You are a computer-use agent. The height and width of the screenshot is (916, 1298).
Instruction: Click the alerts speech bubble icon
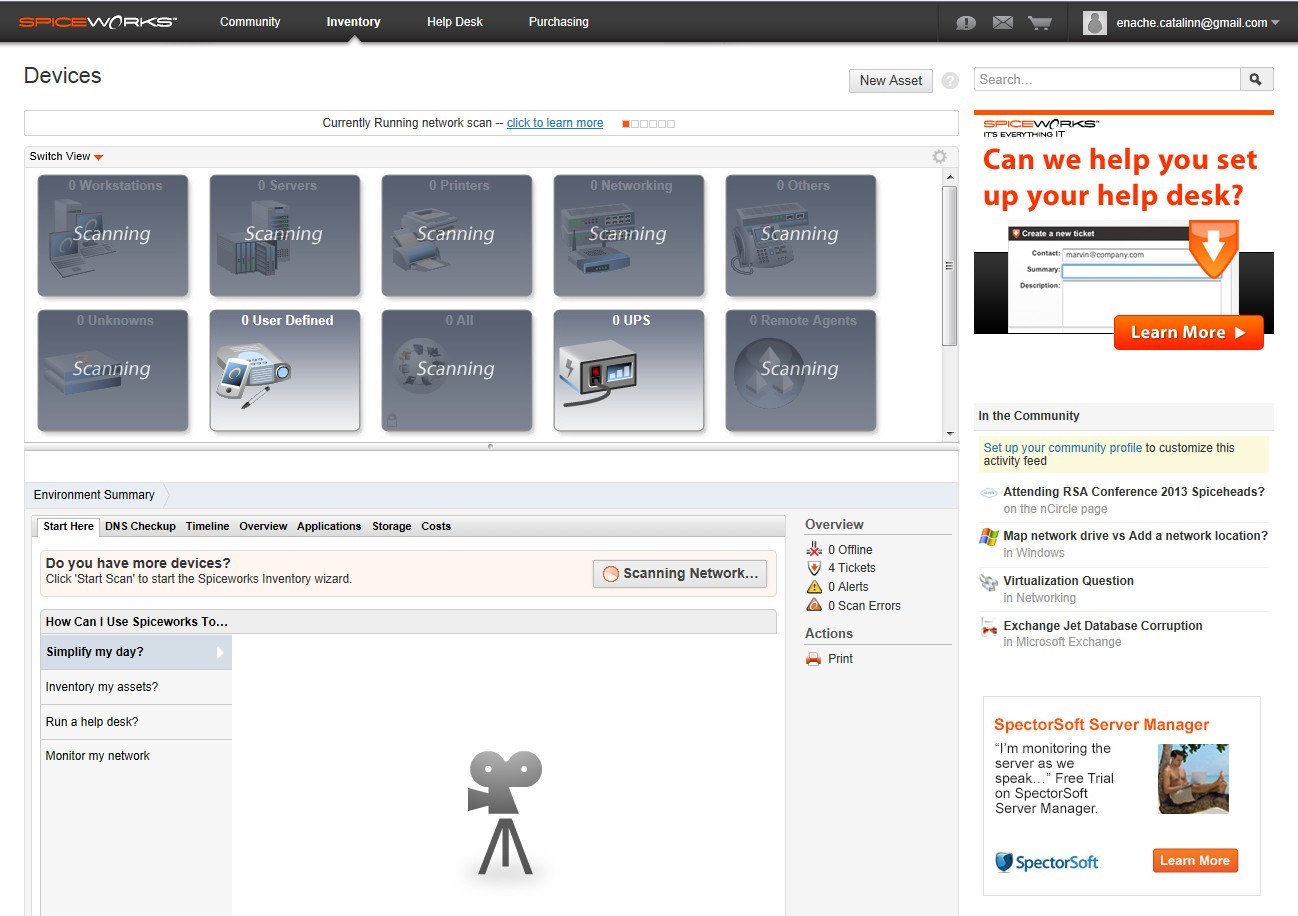coord(965,23)
